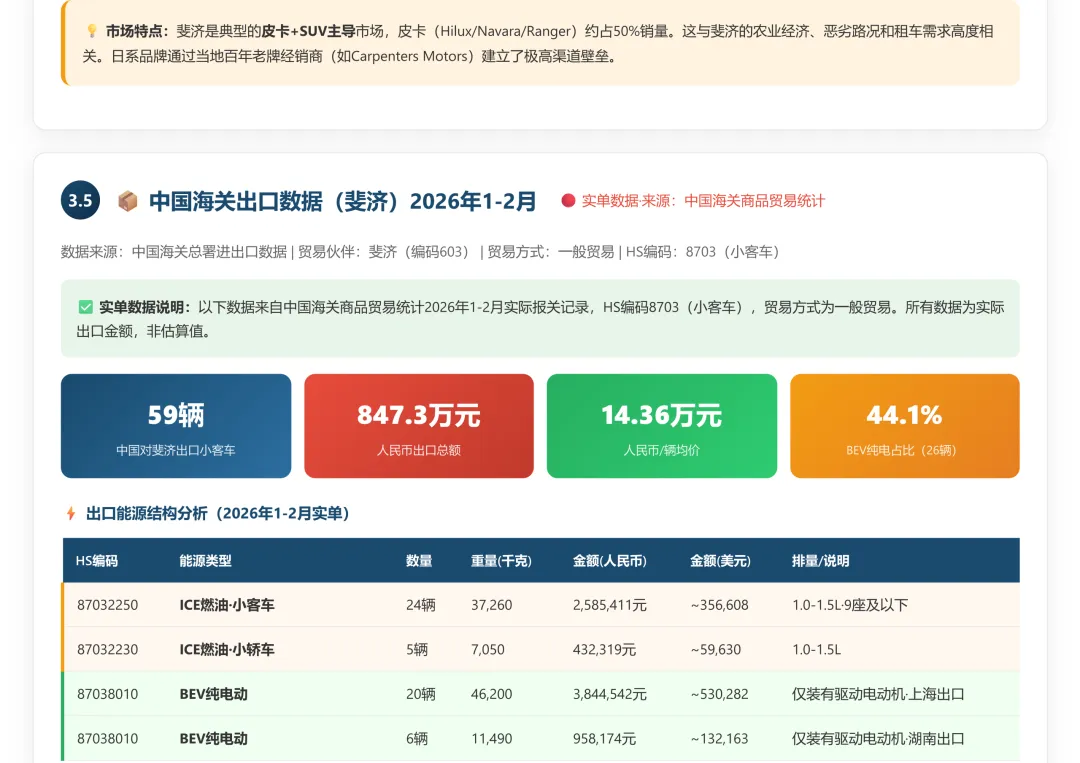This screenshot has width=1080, height=763.
Task: Click the 3.5 section number badge
Action: click(x=81, y=200)
